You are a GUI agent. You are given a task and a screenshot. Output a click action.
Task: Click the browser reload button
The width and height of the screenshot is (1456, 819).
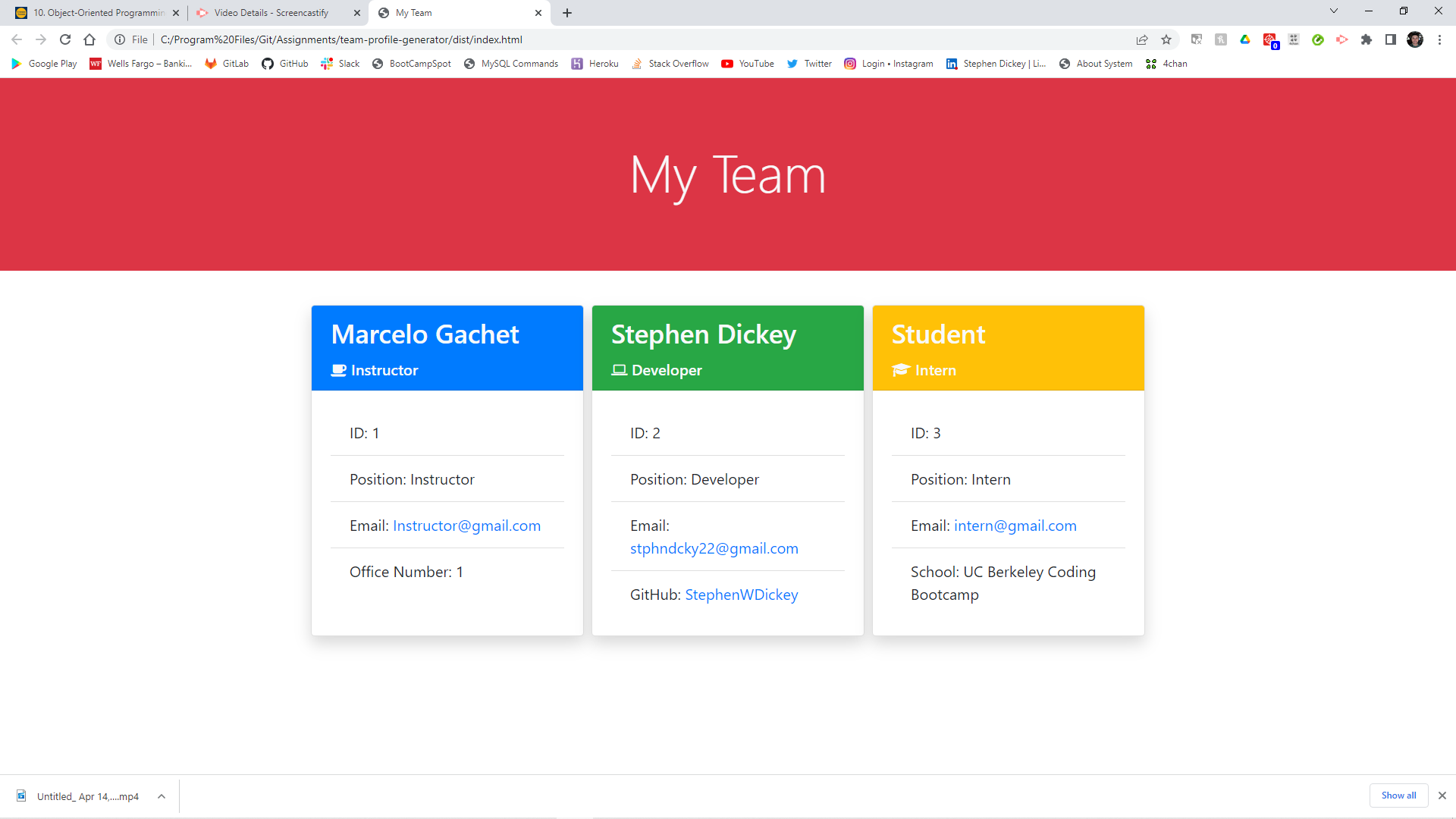(x=65, y=39)
